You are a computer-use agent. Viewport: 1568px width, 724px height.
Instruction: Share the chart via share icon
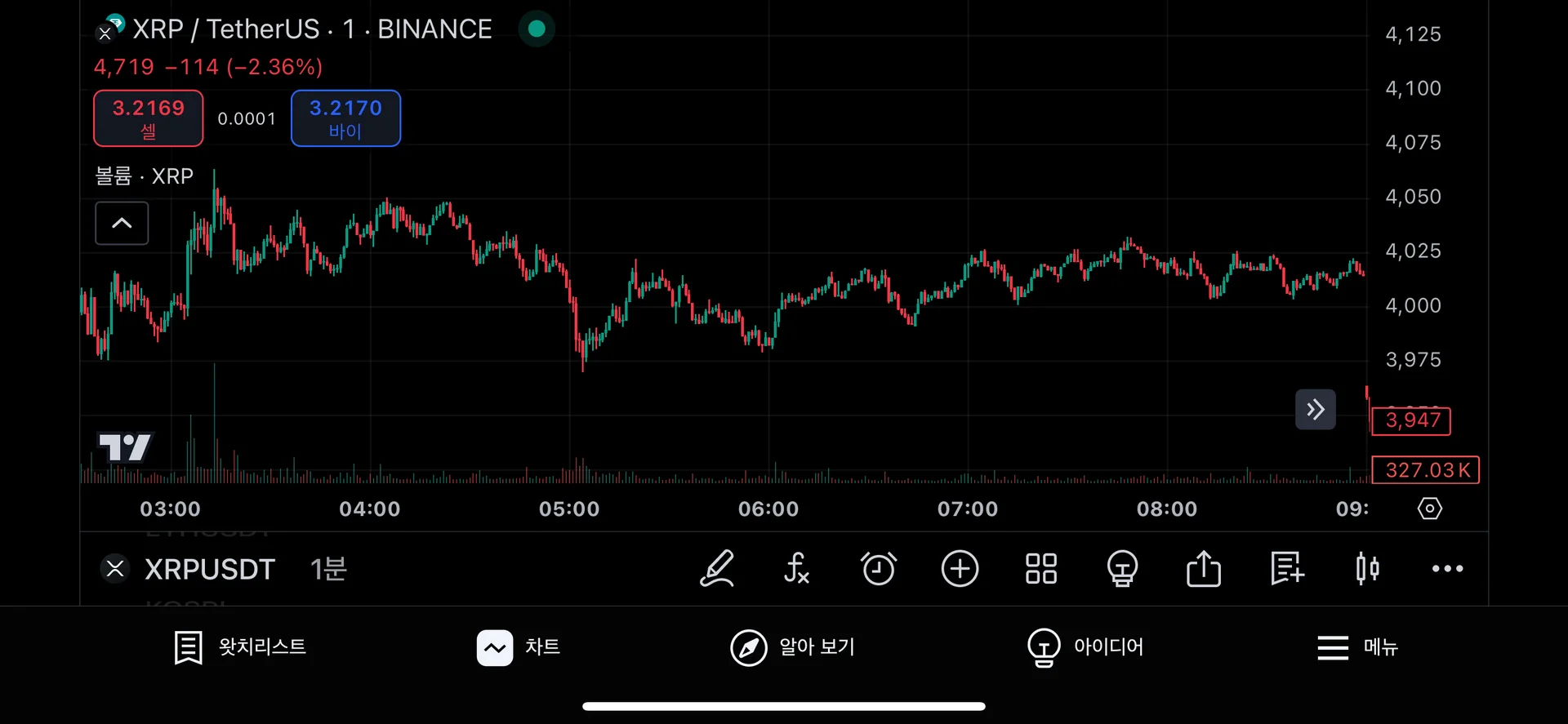coord(1204,569)
